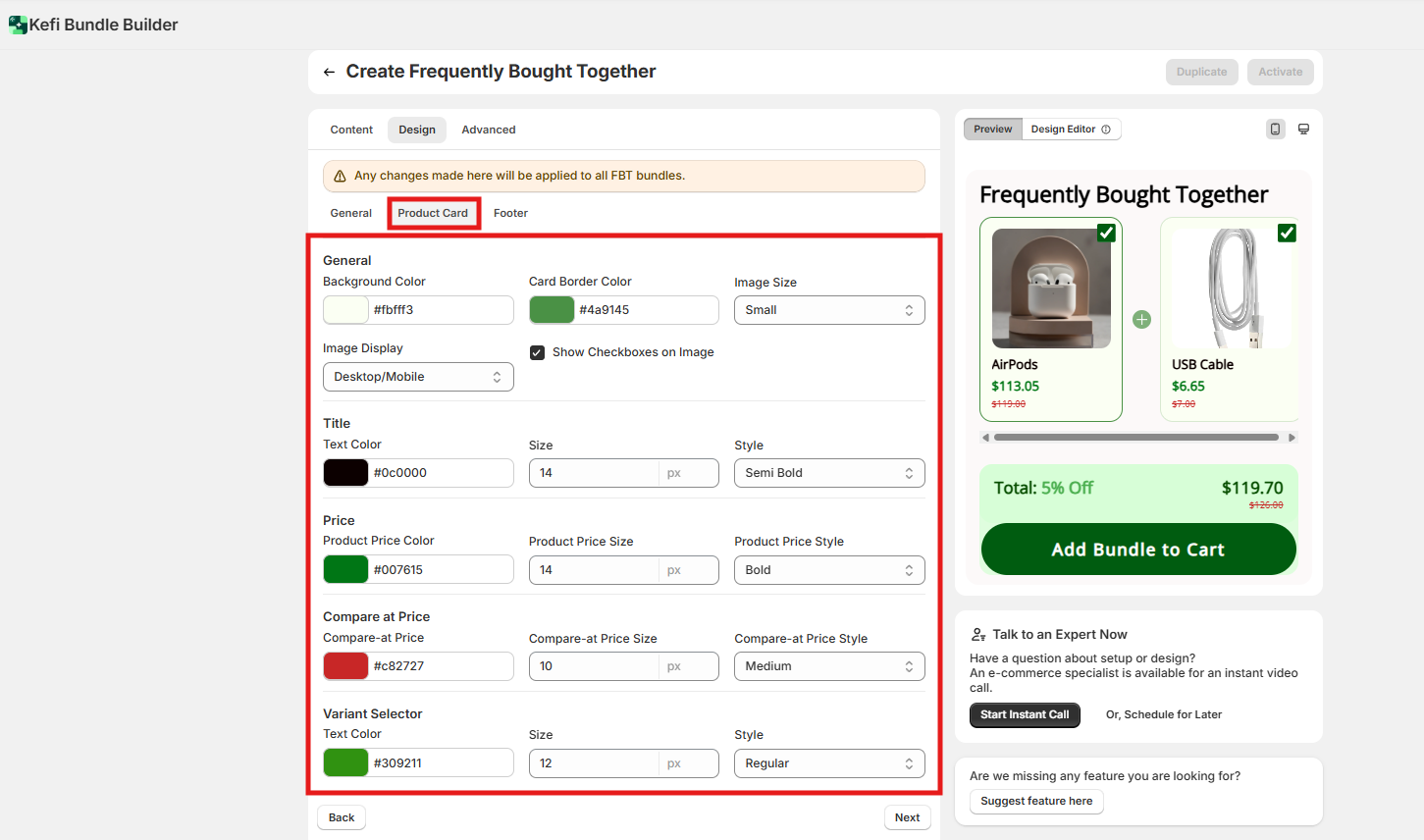This screenshot has width=1424, height=840.
Task: Click the green plus icon between products
Action: pyautogui.click(x=1141, y=319)
